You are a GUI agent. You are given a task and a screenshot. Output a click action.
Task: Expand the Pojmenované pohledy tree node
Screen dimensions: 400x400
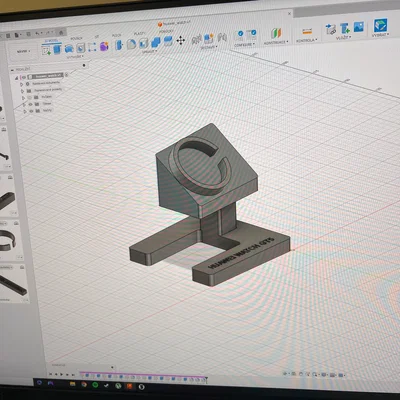click(x=22, y=91)
